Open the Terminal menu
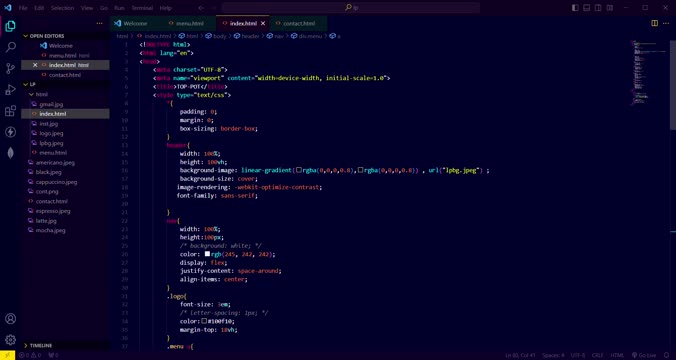This screenshot has width=676, height=360. [x=142, y=8]
